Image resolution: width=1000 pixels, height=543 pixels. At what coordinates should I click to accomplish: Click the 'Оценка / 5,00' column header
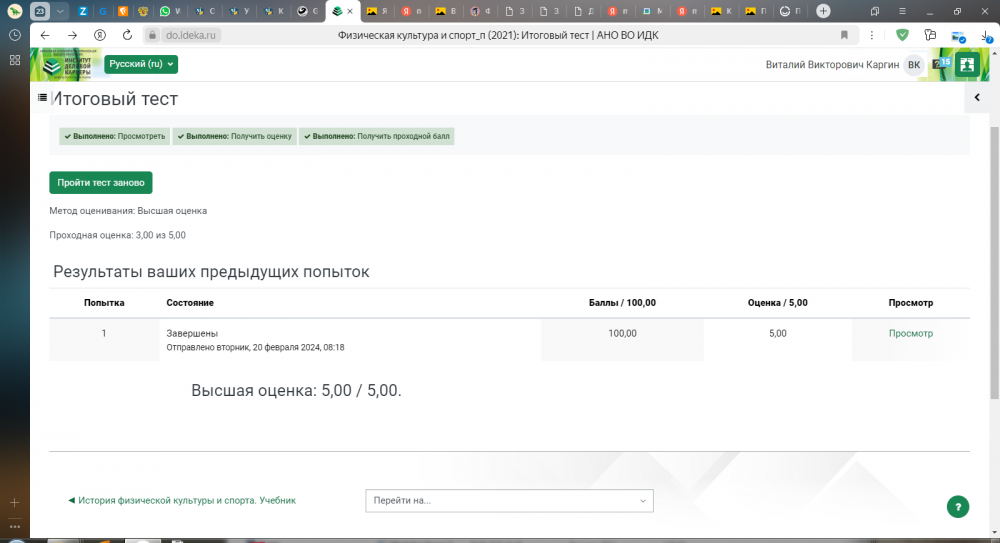[x=777, y=302]
